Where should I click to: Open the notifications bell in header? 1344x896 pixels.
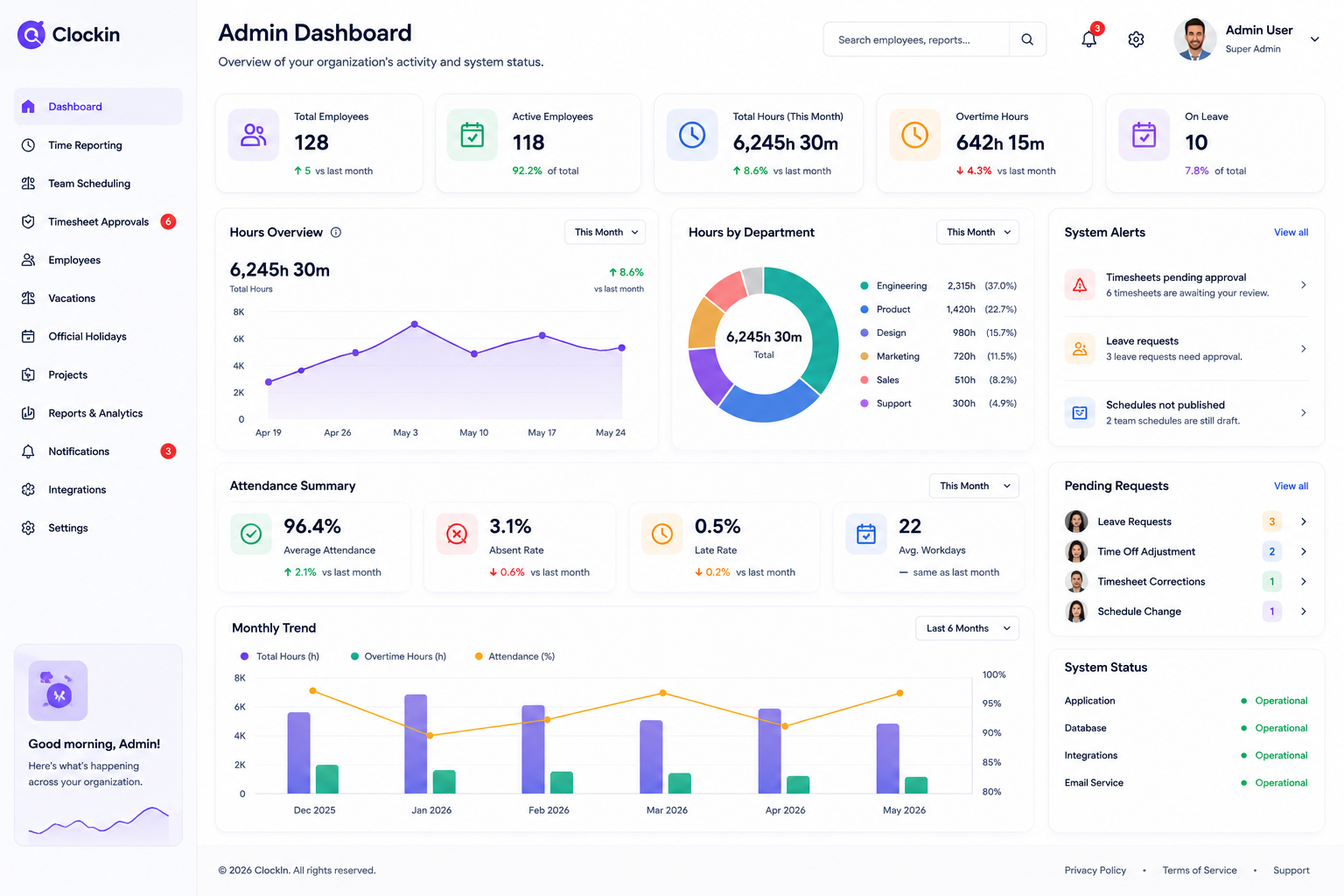point(1089,39)
